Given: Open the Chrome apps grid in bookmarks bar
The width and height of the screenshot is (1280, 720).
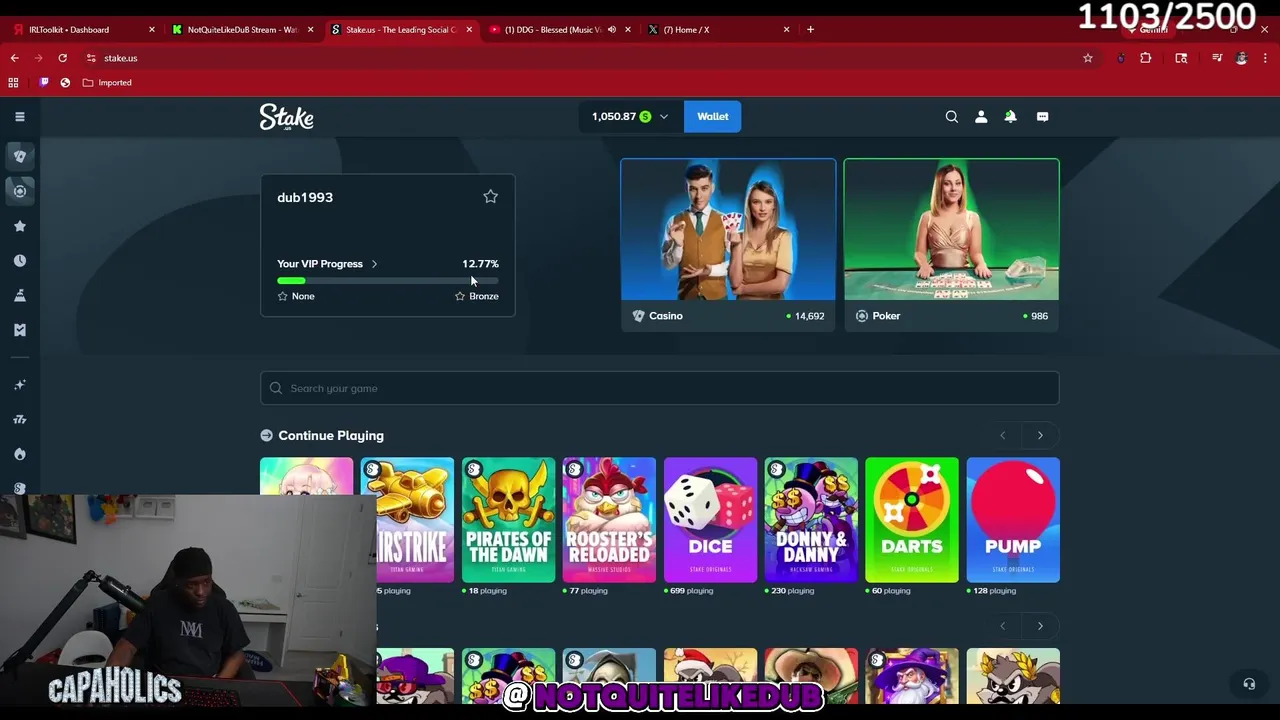Looking at the screenshot, I should [x=13, y=83].
